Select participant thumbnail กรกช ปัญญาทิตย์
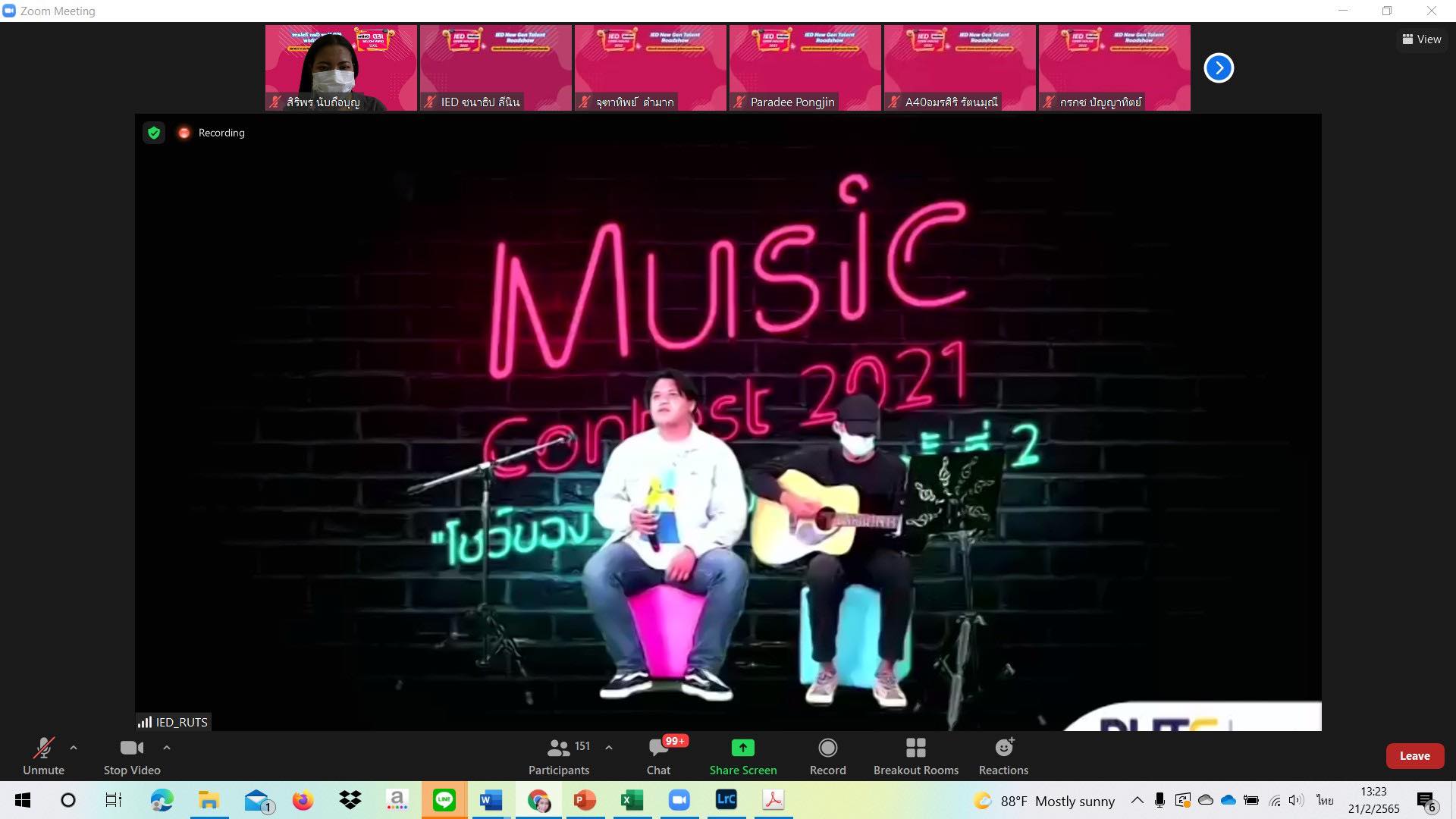 point(1115,68)
